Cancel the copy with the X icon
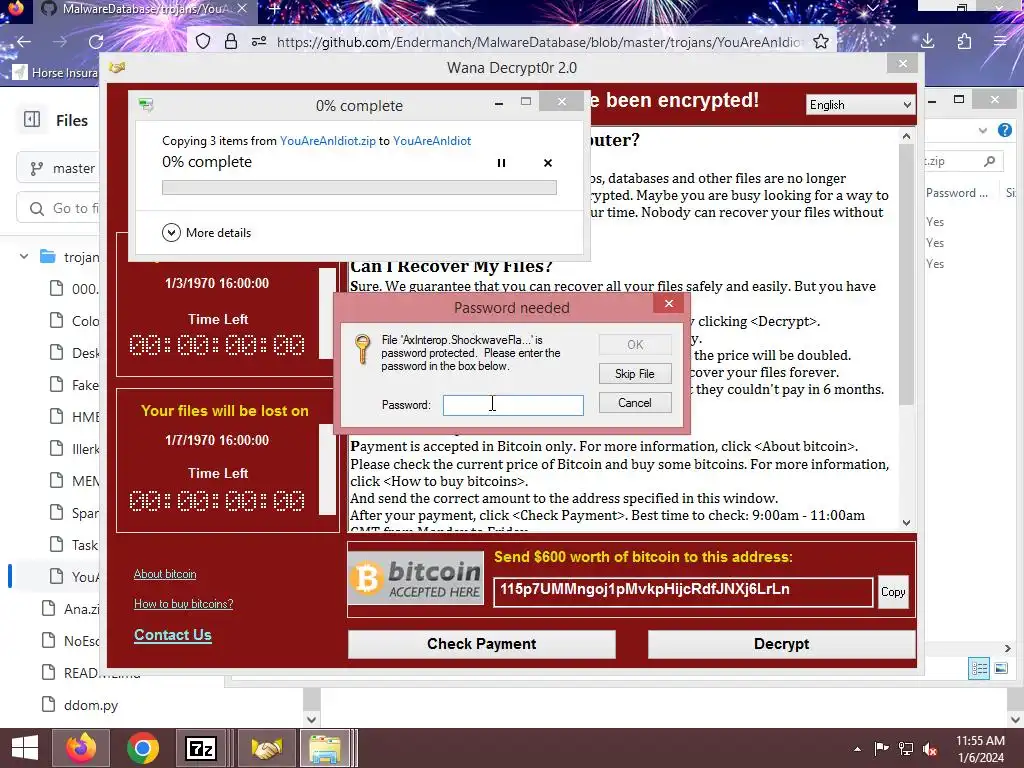Viewport: 1024px width, 768px height. [x=548, y=163]
